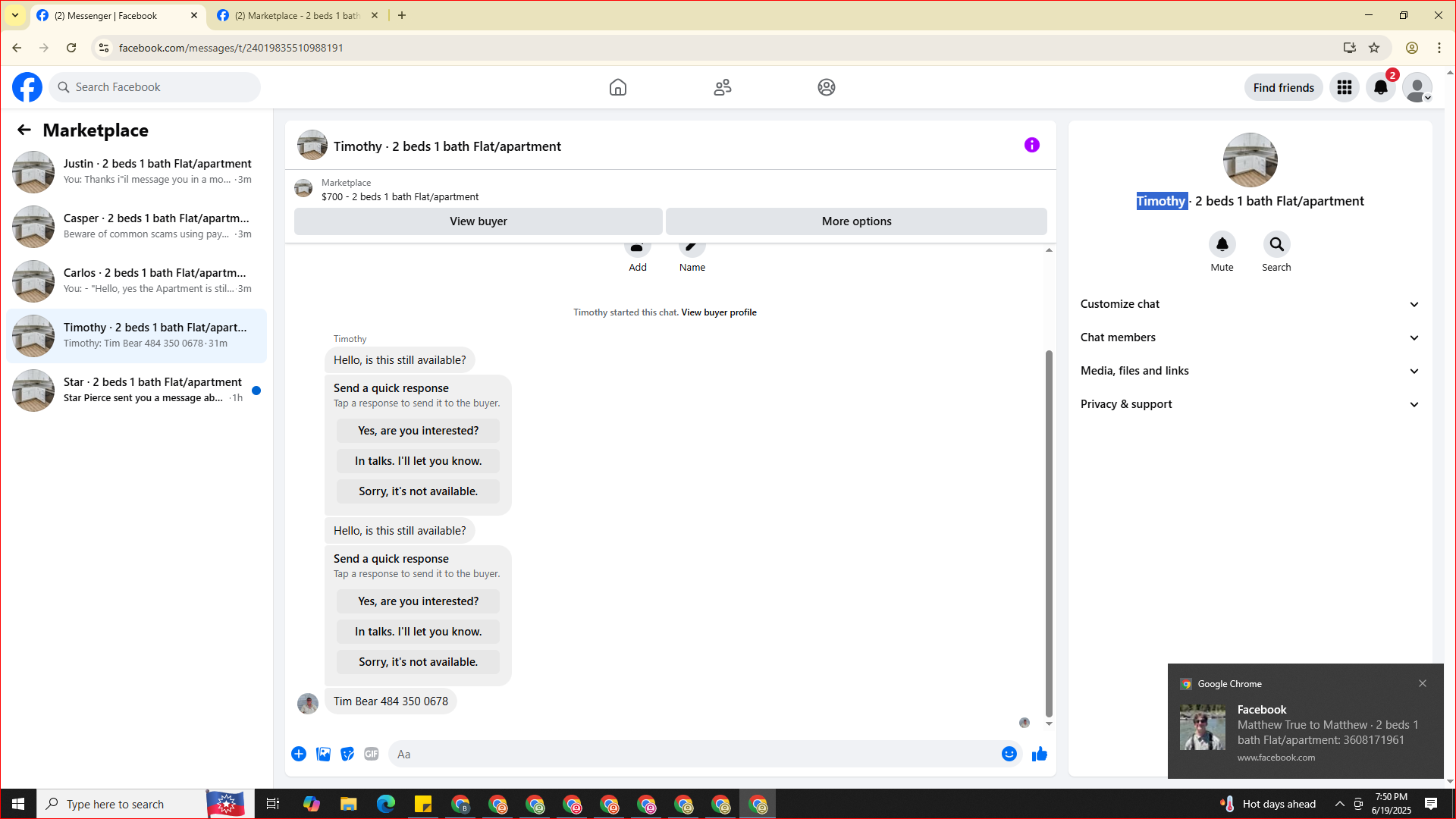1456x819 pixels.
Task: Open the Facebook menu grid icon
Action: pos(1345,88)
